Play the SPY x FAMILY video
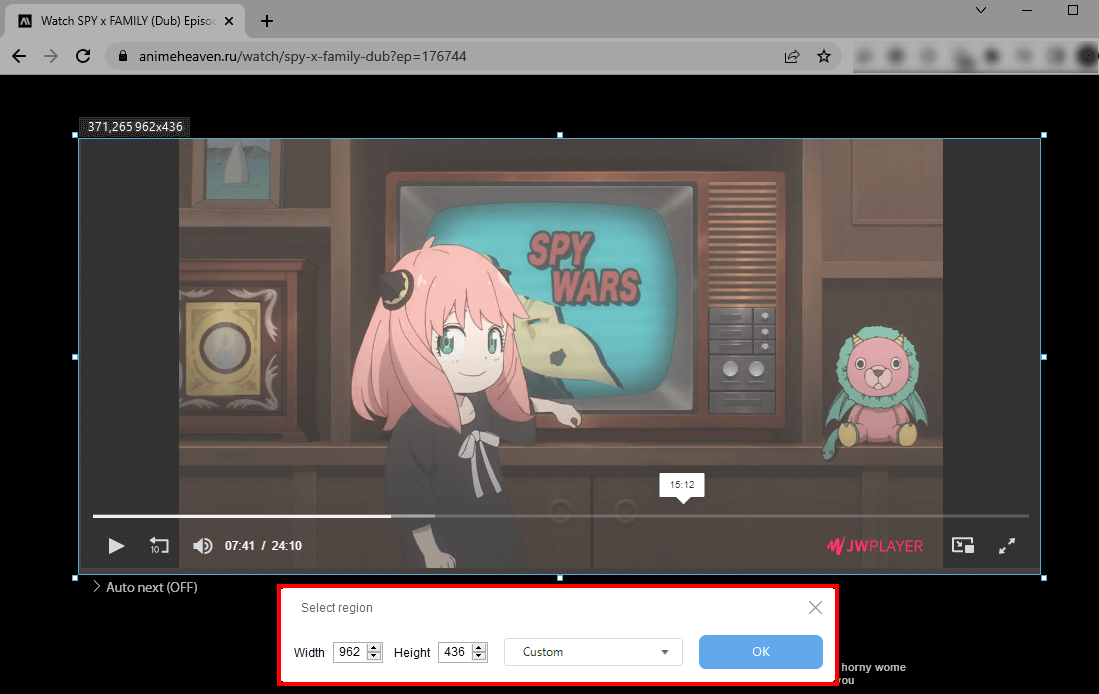 116,545
